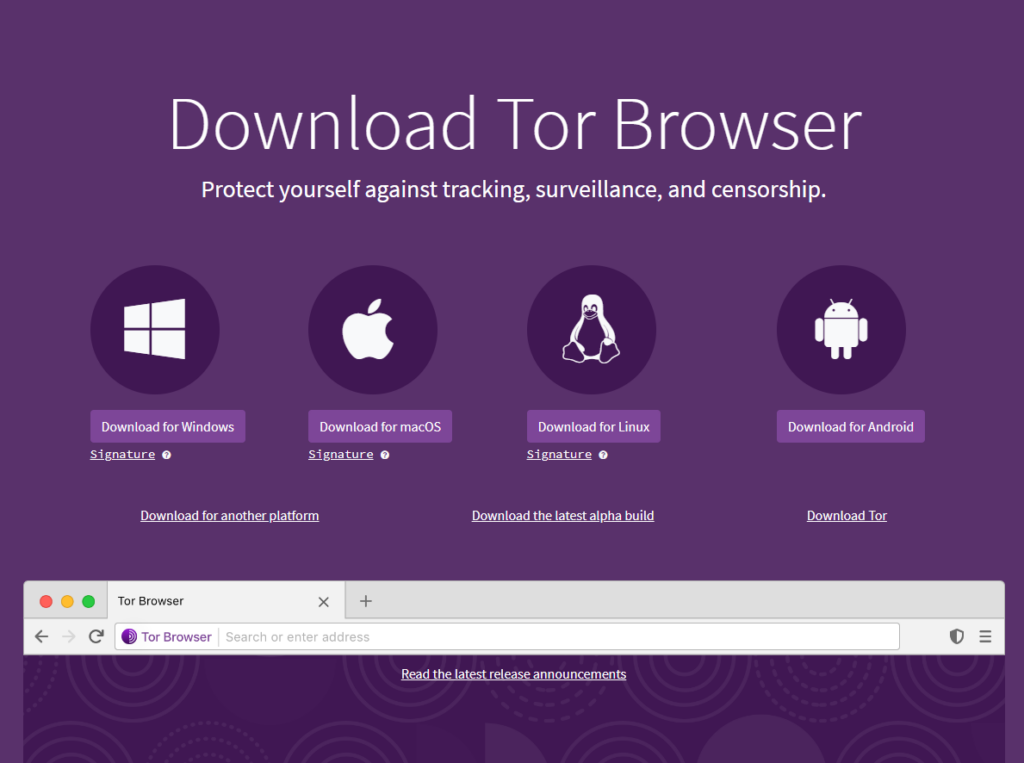1024x763 pixels.
Task: Click the Apple logo circle icon
Action: (373, 329)
